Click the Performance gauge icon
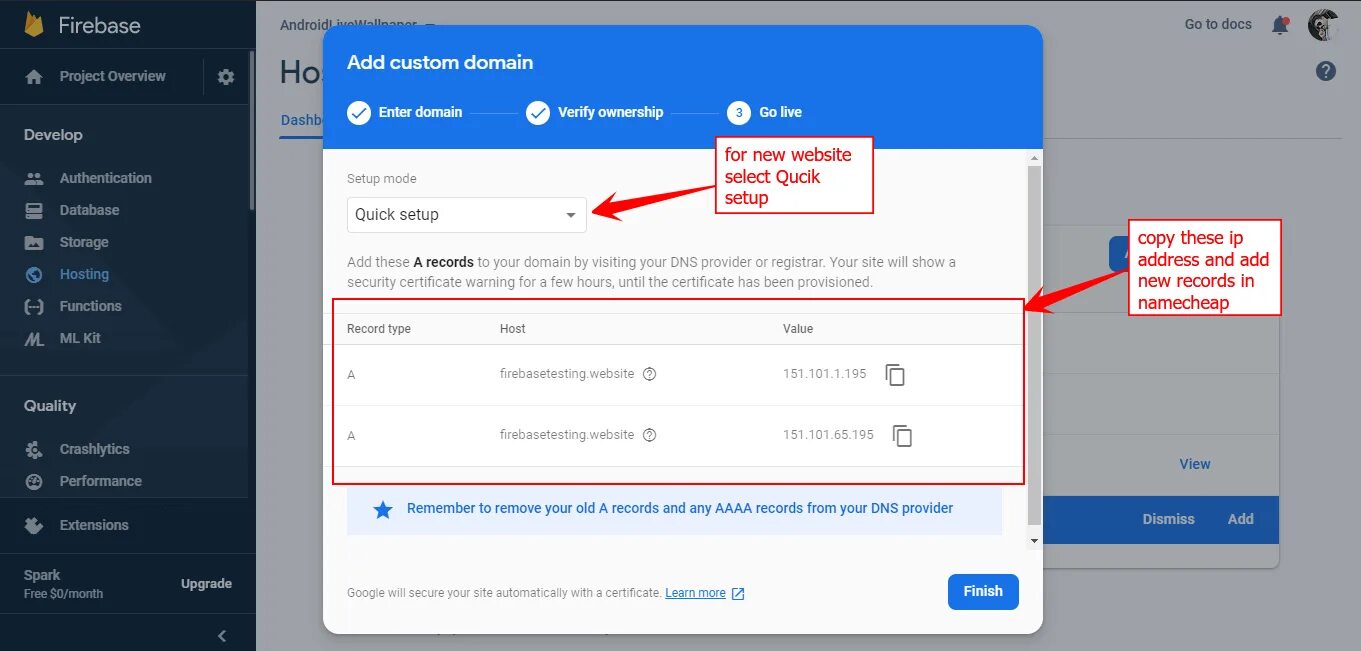The image size is (1361, 651). [x=34, y=482]
